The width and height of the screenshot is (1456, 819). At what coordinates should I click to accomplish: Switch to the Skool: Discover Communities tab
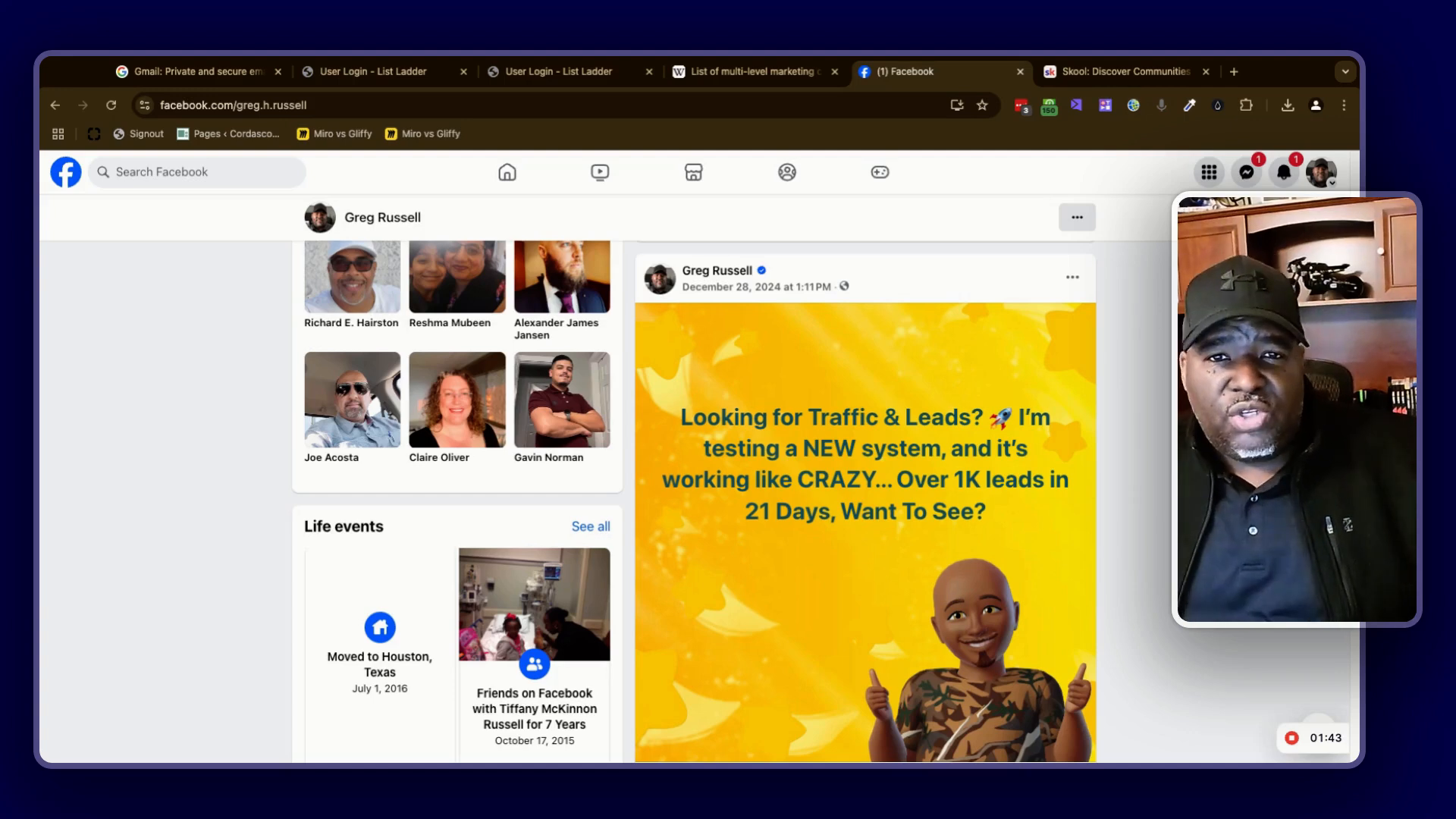pos(1126,72)
